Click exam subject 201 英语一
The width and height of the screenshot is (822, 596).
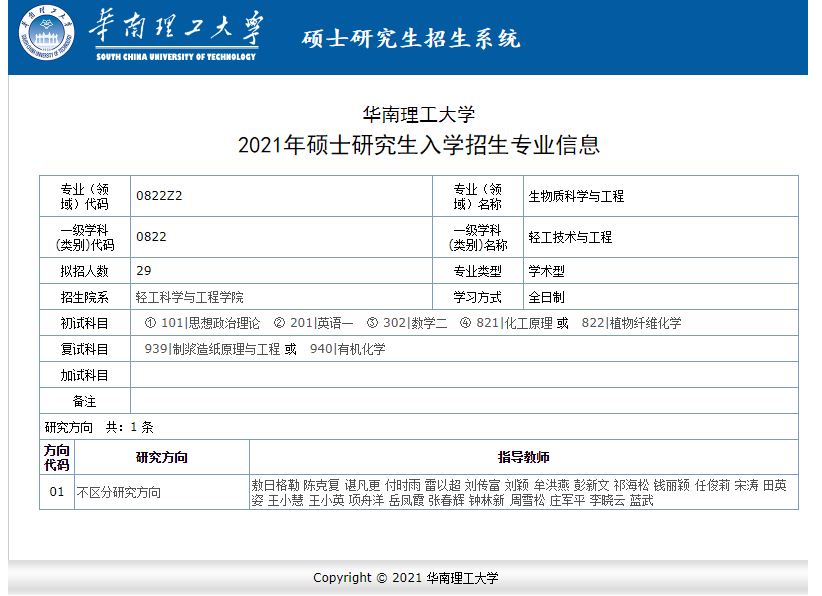point(321,323)
